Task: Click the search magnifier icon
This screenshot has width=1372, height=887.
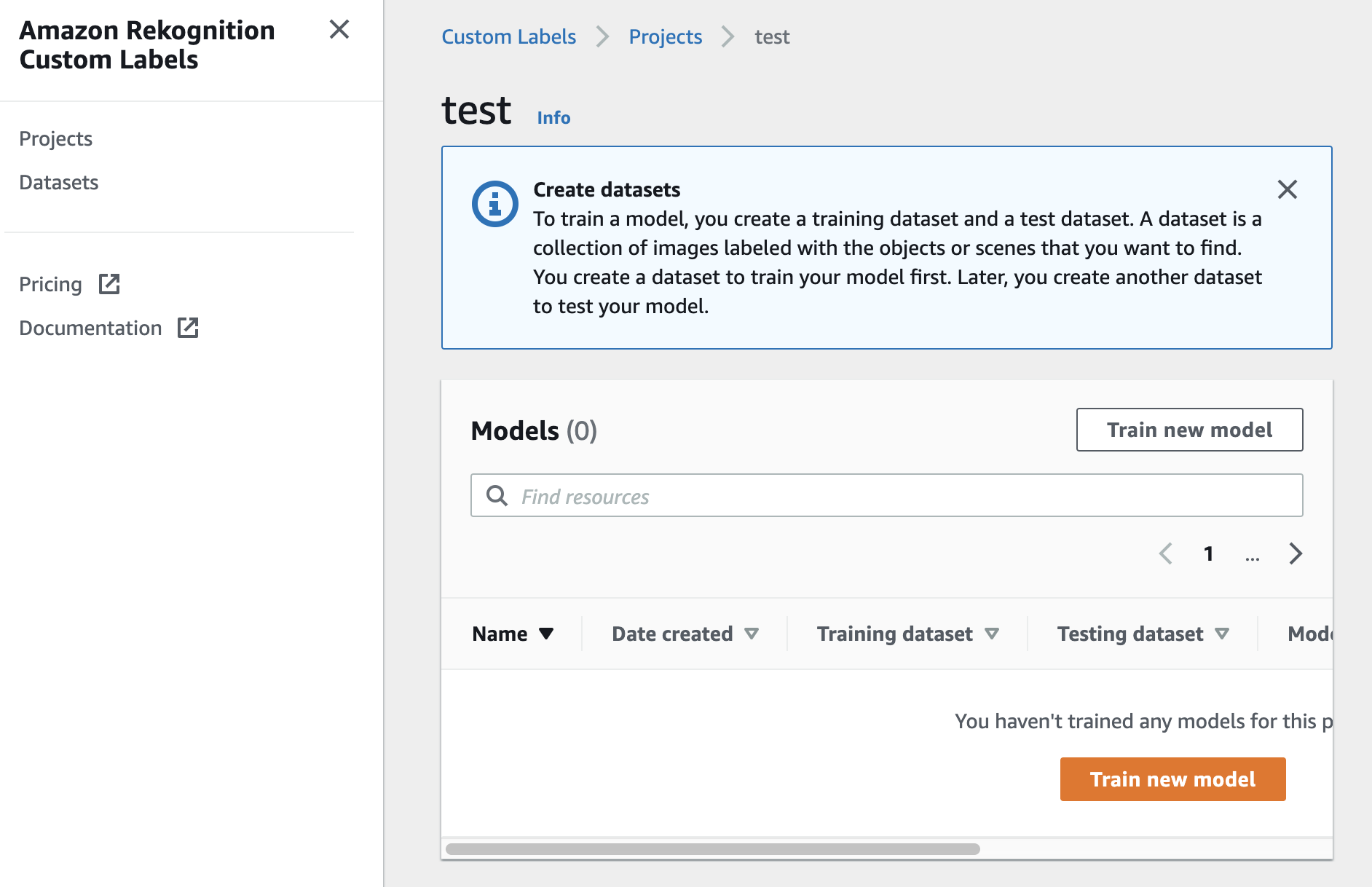Action: click(x=497, y=496)
